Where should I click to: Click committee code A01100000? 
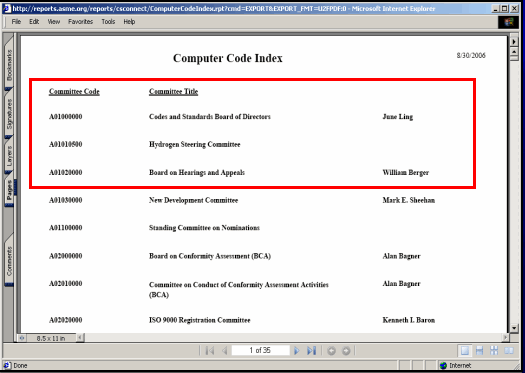coord(66,228)
